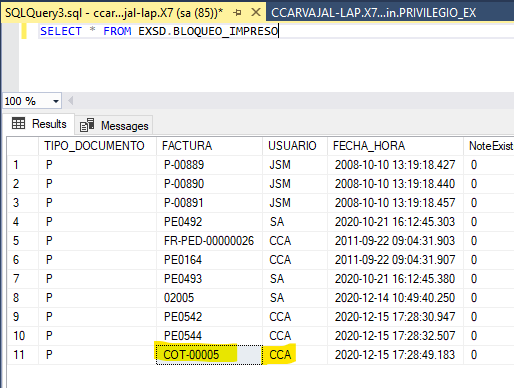Click cell P-00891
This screenshot has width=514, height=388.
pyautogui.click(x=209, y=203)
